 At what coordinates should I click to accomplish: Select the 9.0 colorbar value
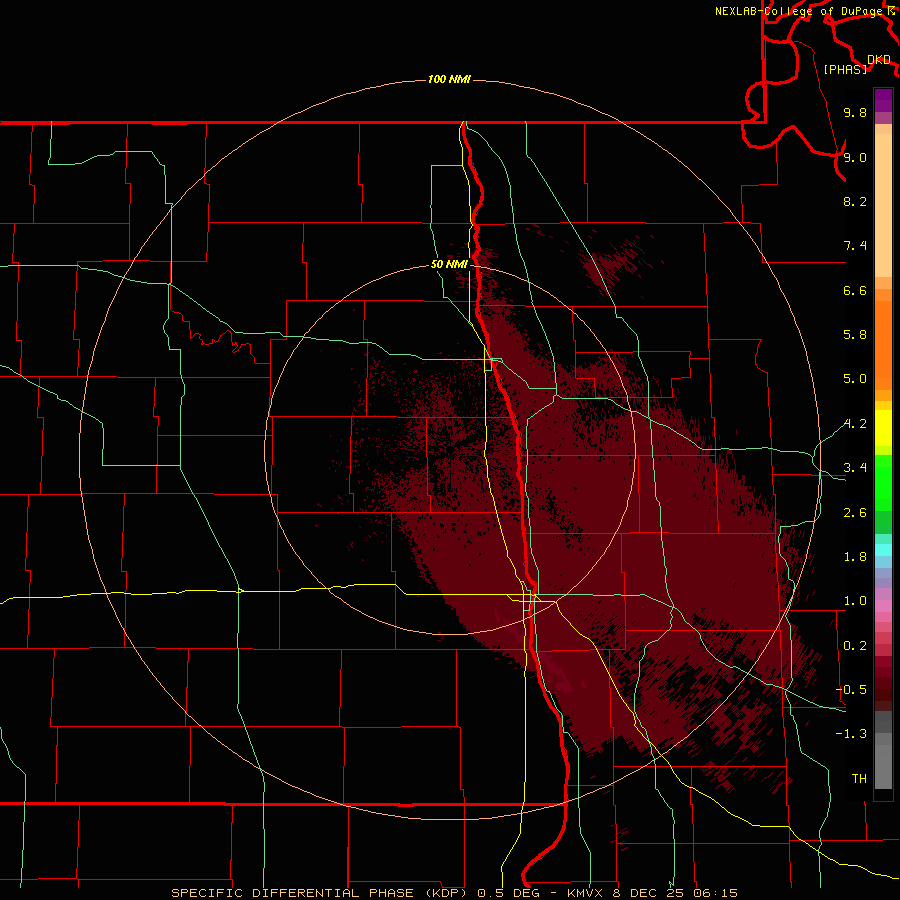pyautogui.click(x=855, y=157)
